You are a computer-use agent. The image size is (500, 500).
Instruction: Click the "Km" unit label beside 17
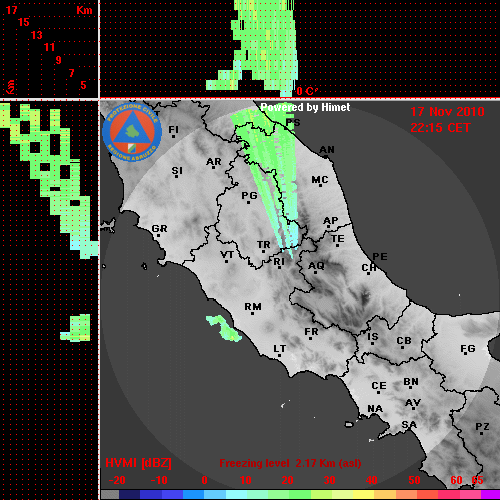point(84,10)
